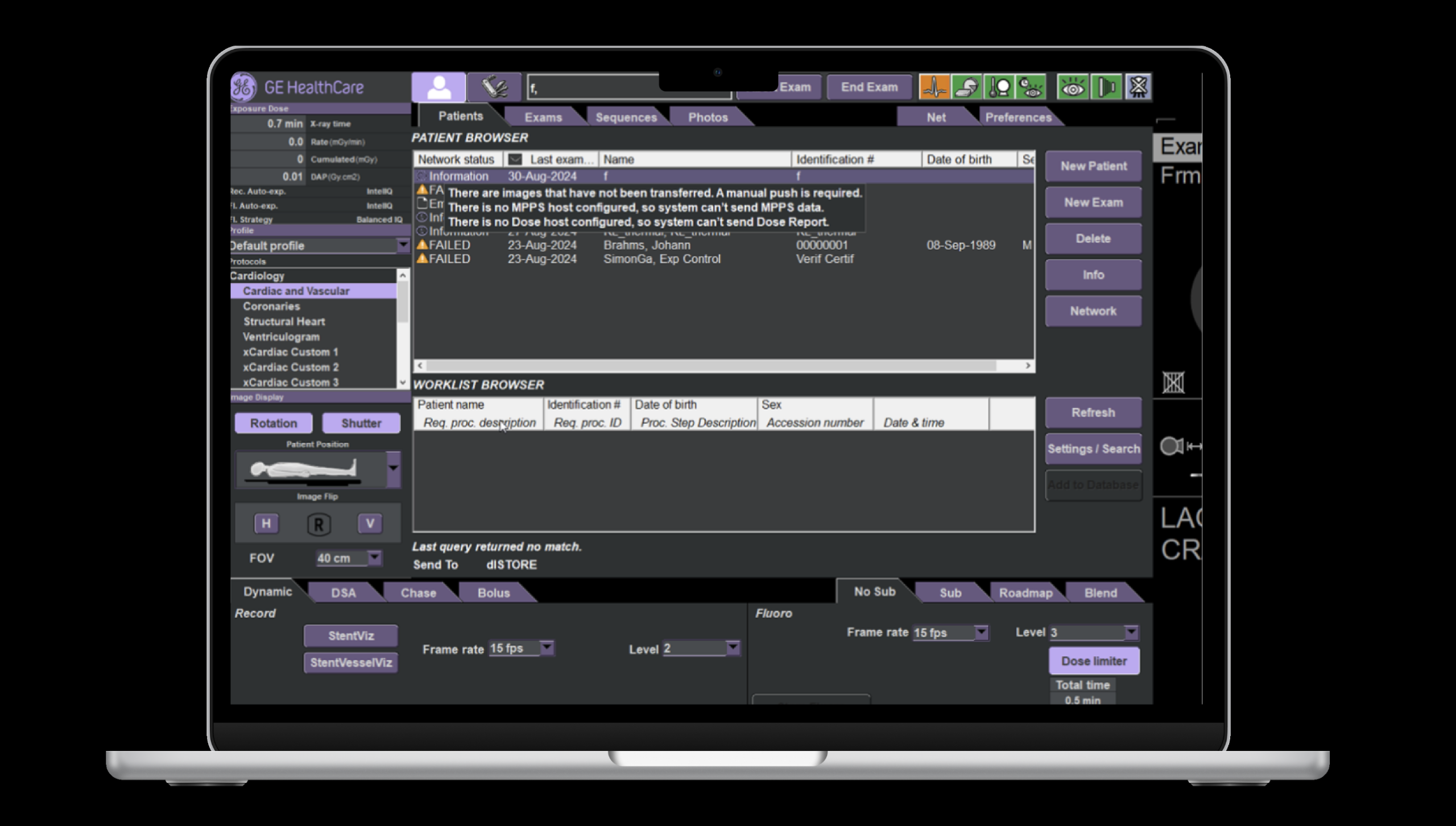The width and height of the screenshot is (1456, 826).
Task: Open the multi-tool (utility) icon beside patient icon
Action: [493, 86]
